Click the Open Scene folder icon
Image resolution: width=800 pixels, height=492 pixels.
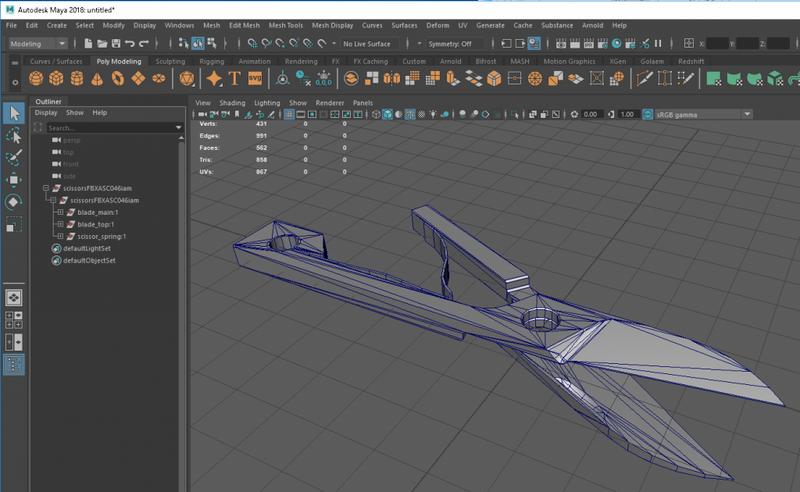[102, 43]
